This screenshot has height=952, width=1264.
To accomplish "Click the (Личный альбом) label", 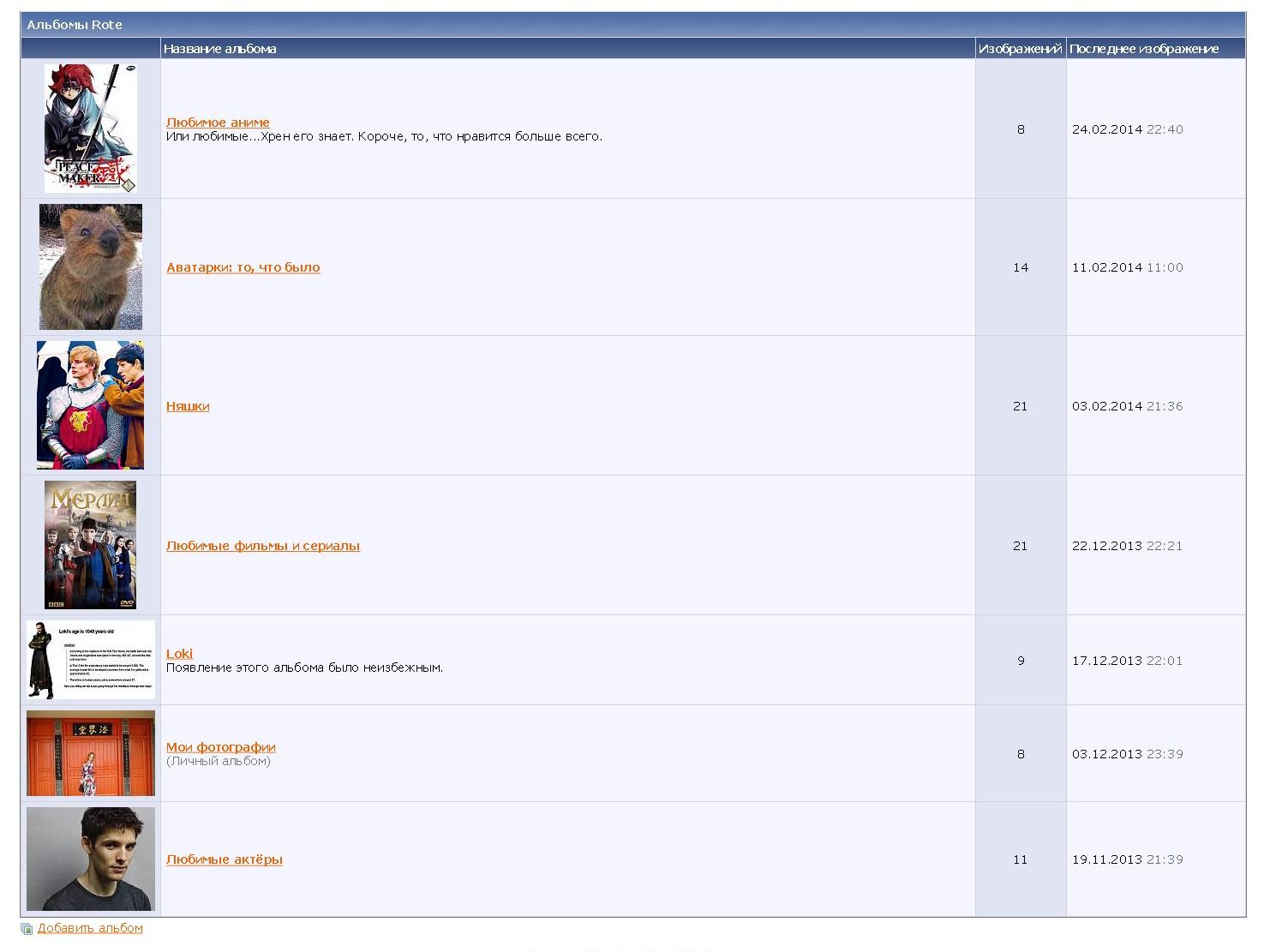I will point(219,761).
